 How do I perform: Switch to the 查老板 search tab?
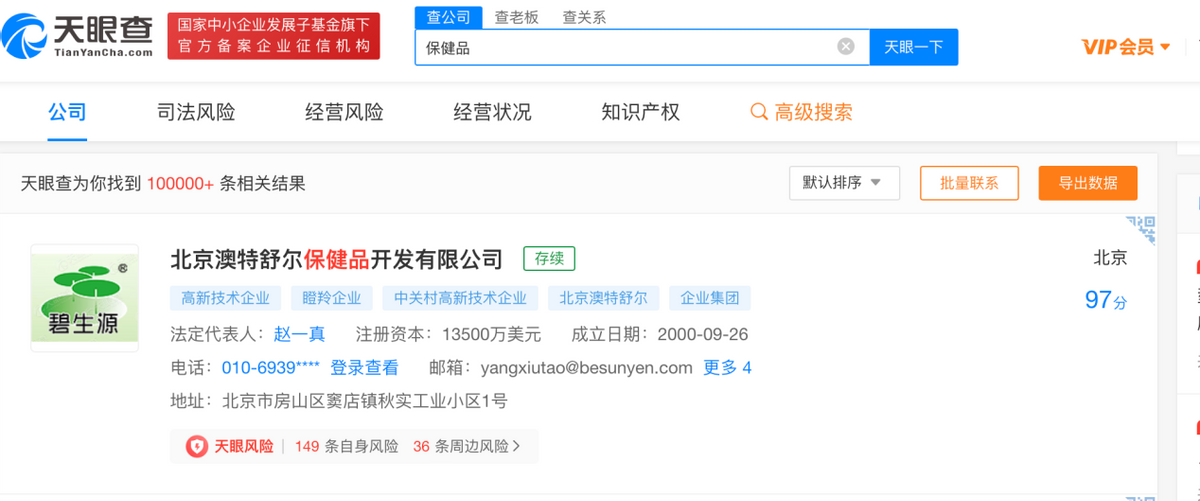point(516,17)
